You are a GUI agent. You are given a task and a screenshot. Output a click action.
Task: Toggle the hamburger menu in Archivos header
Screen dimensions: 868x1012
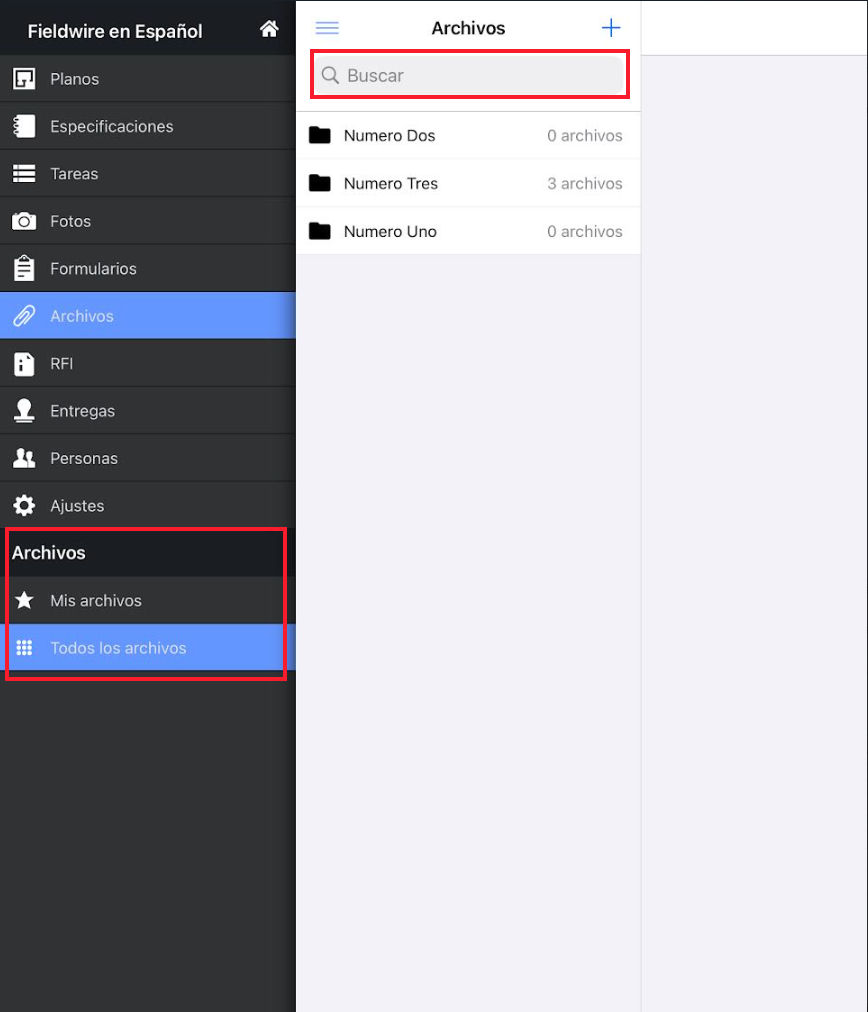(x=327, y=28)
